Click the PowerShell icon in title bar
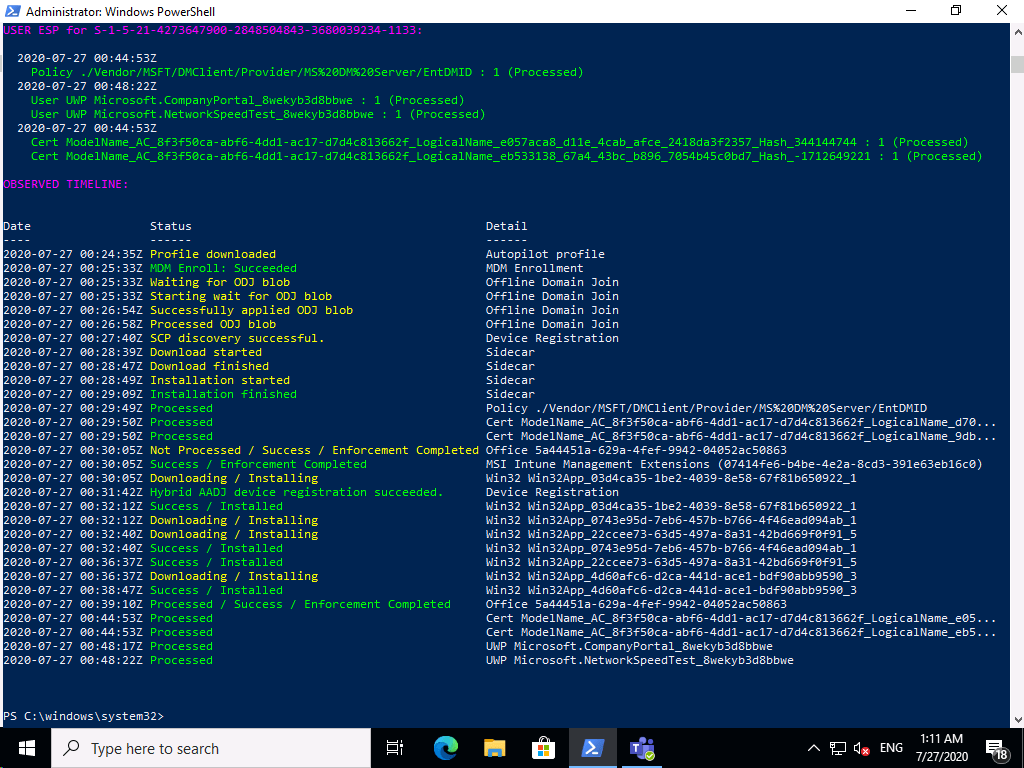This screenshot has height=768, width=1024. 12,11
